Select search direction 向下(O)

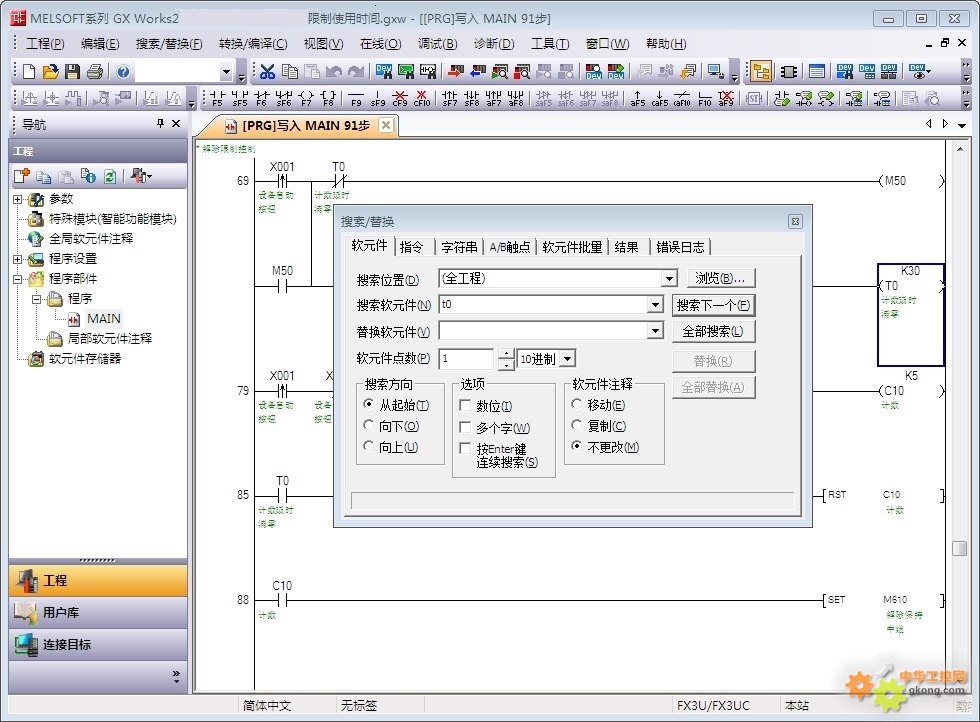[x=369, y=426]
